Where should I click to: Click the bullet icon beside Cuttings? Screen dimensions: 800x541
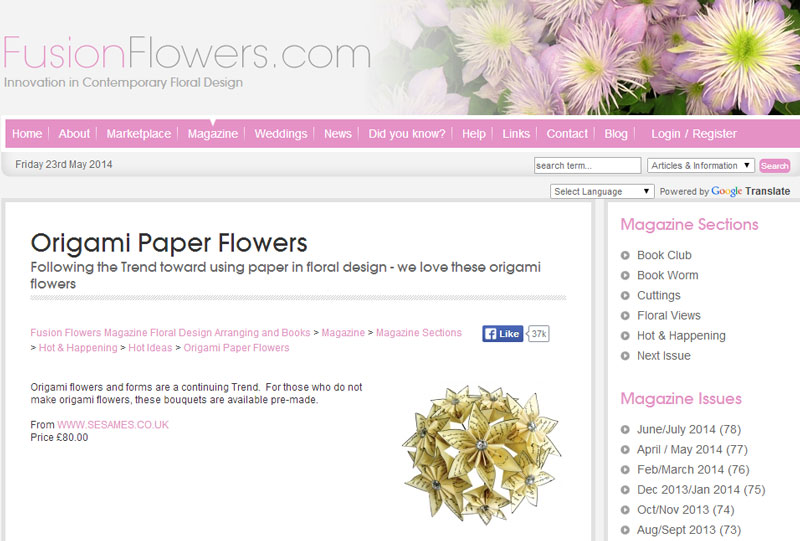tap(625, 296)
